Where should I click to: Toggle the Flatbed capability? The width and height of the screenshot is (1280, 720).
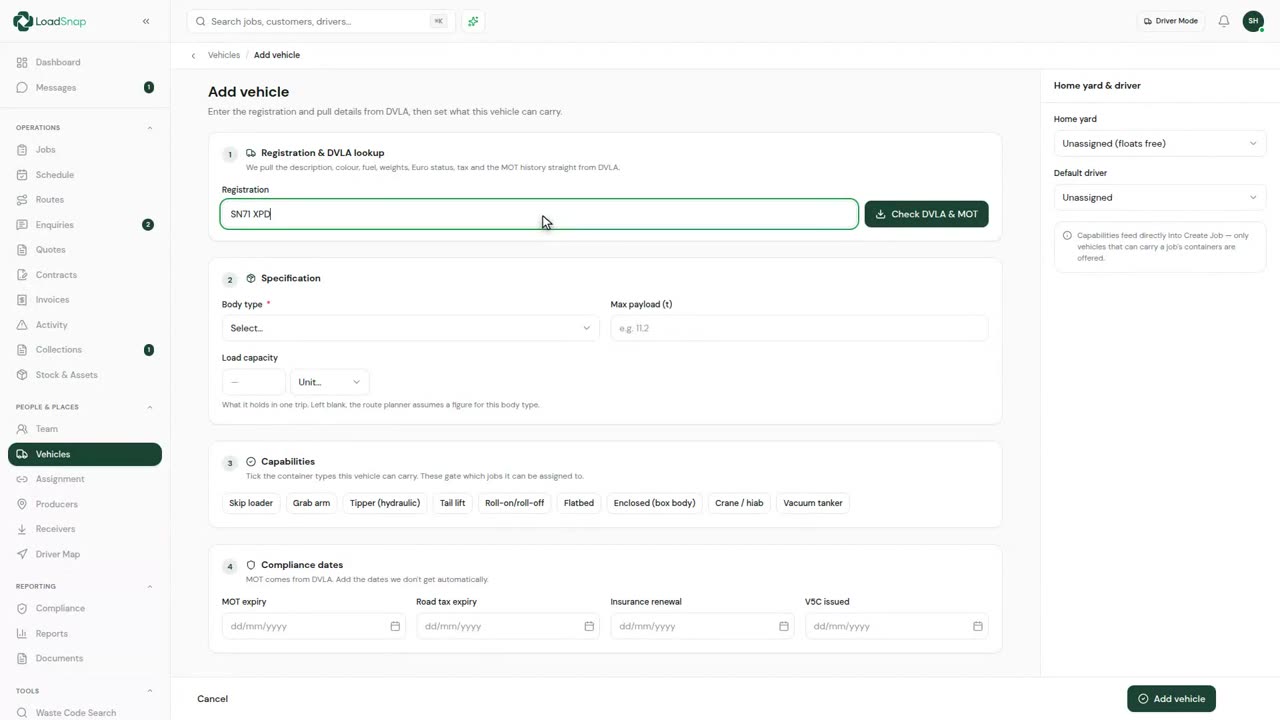[x=579, y=503]
